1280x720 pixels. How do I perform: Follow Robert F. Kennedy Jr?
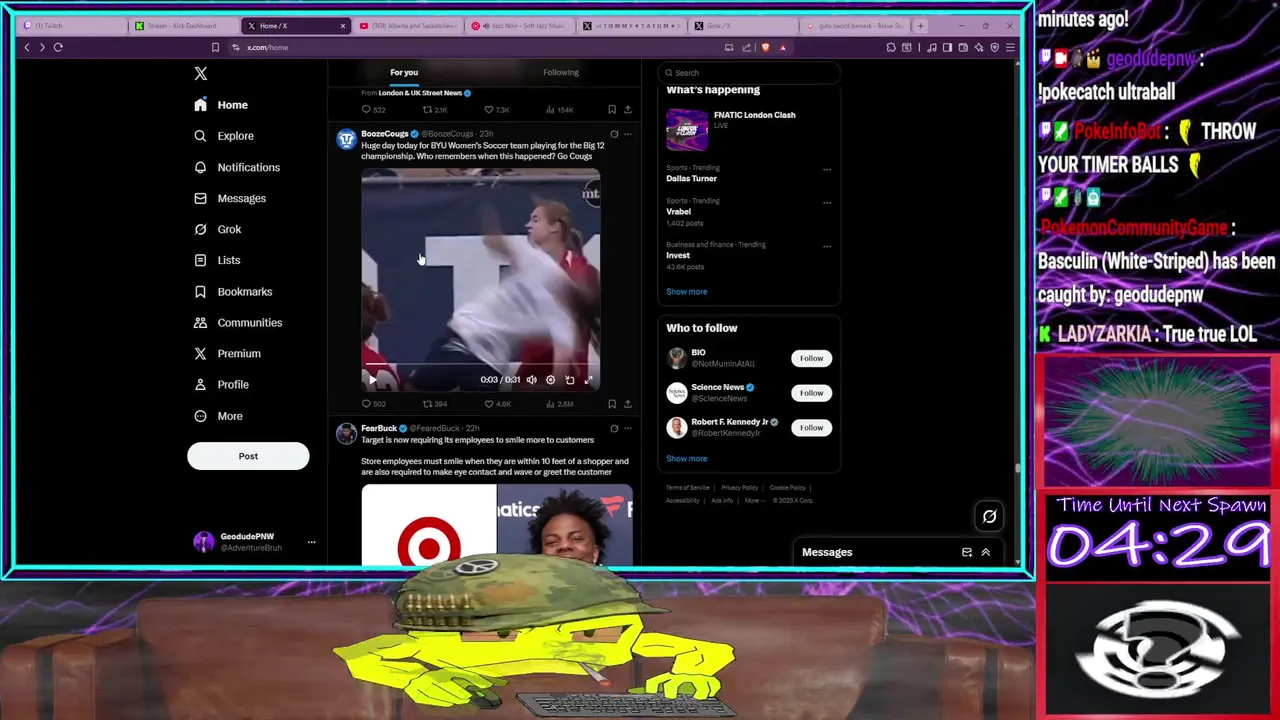tap(811, 427)
